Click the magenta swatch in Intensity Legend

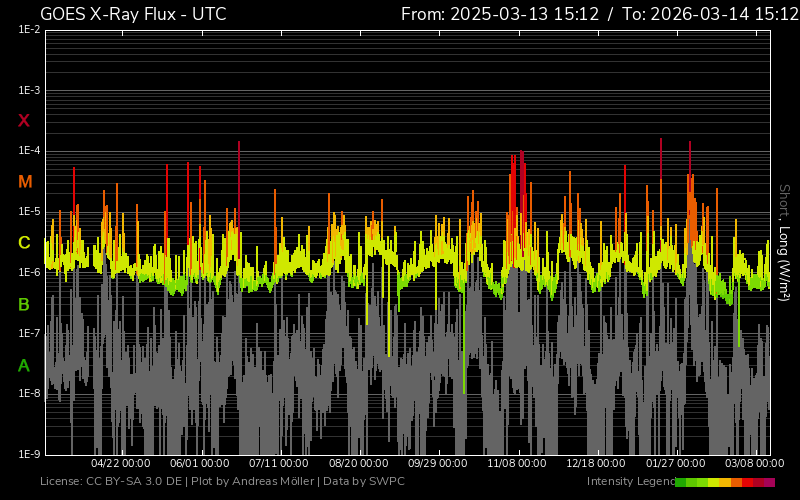(769, 482)
